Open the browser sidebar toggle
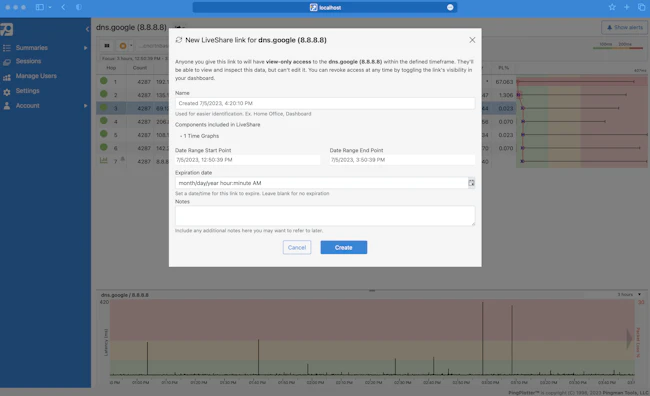 pos(40,7)
